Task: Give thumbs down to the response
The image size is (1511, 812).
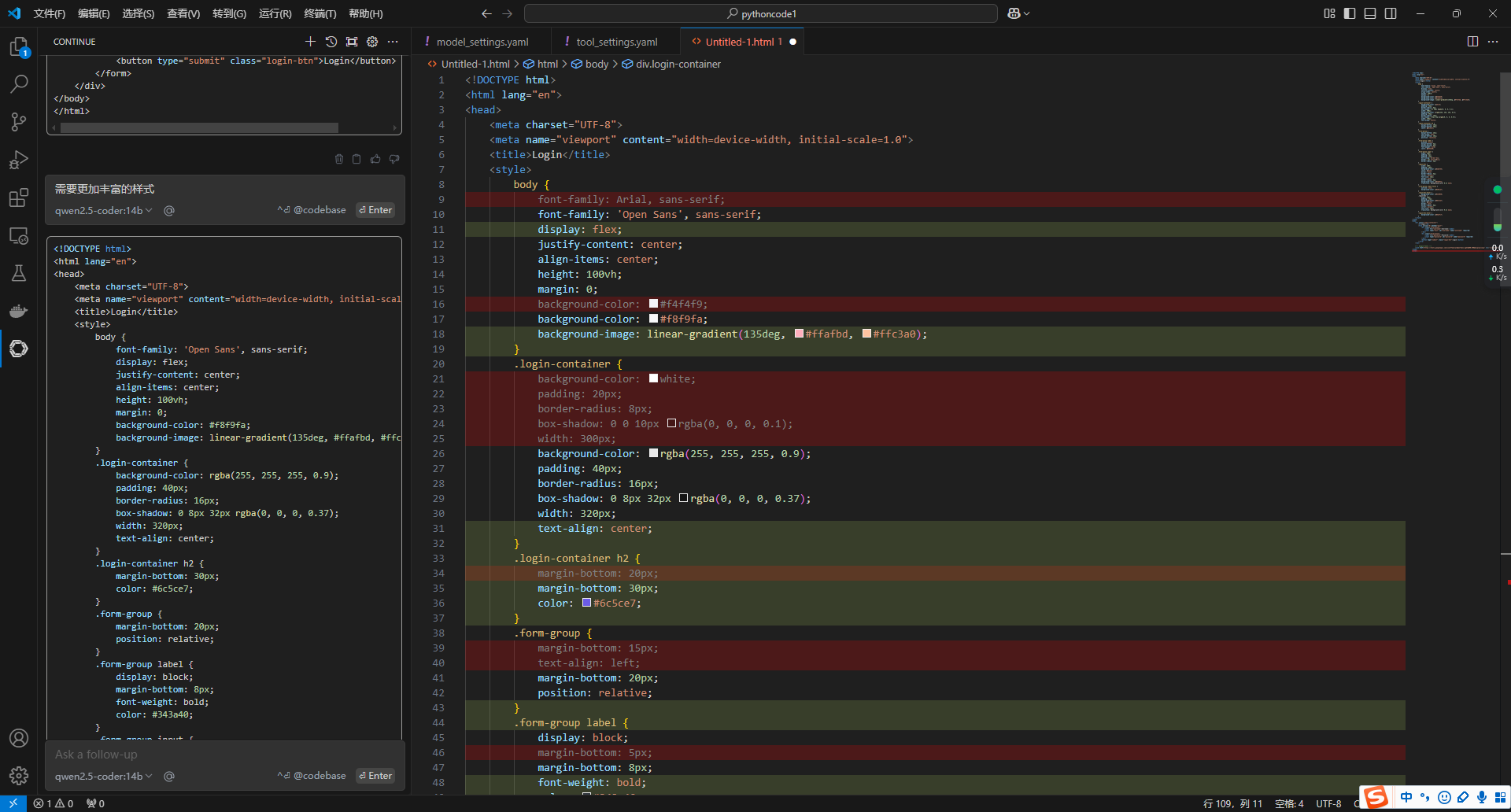Action: click(x=394, y=159)
